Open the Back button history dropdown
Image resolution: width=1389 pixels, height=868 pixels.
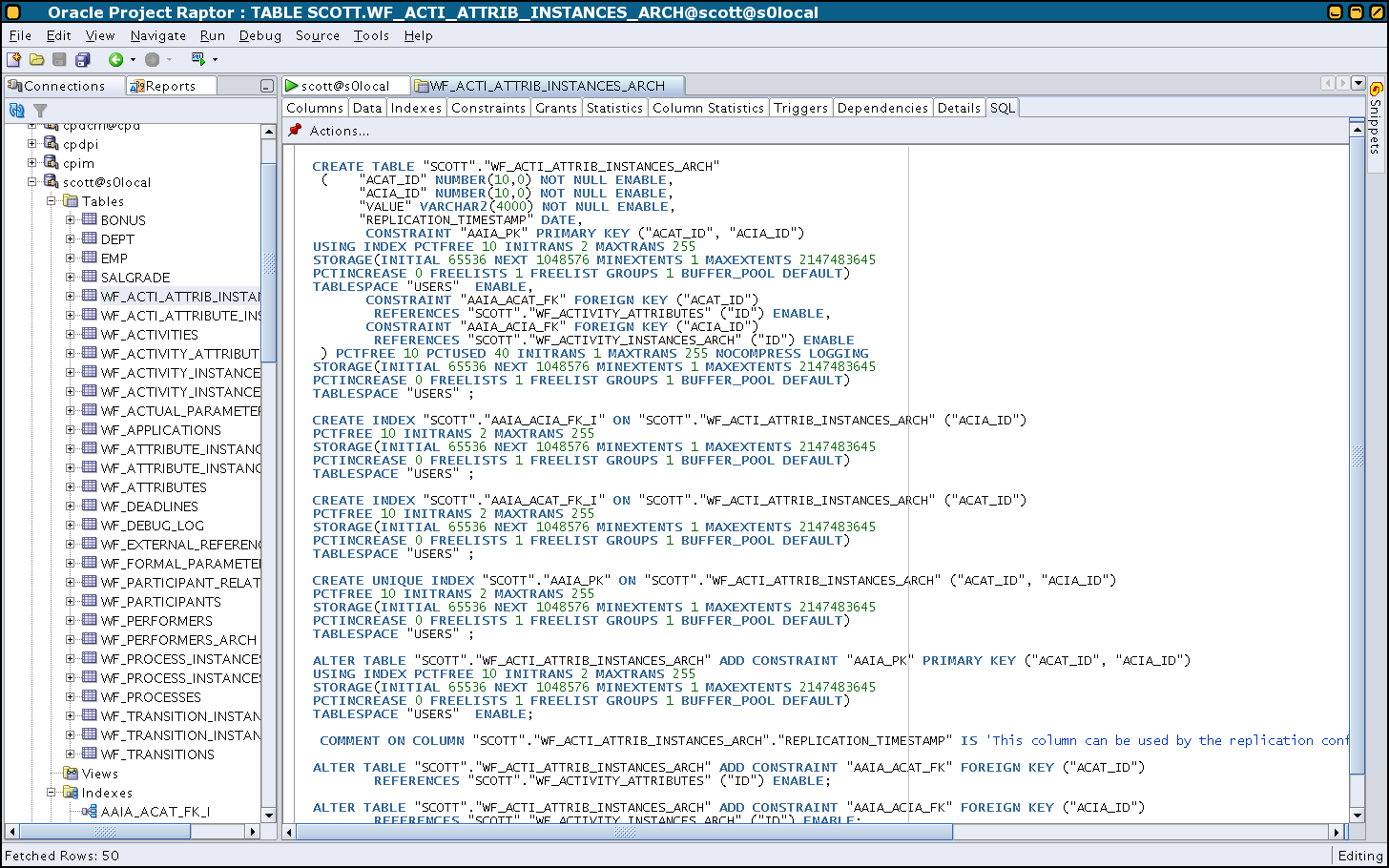tap(133, 60)
